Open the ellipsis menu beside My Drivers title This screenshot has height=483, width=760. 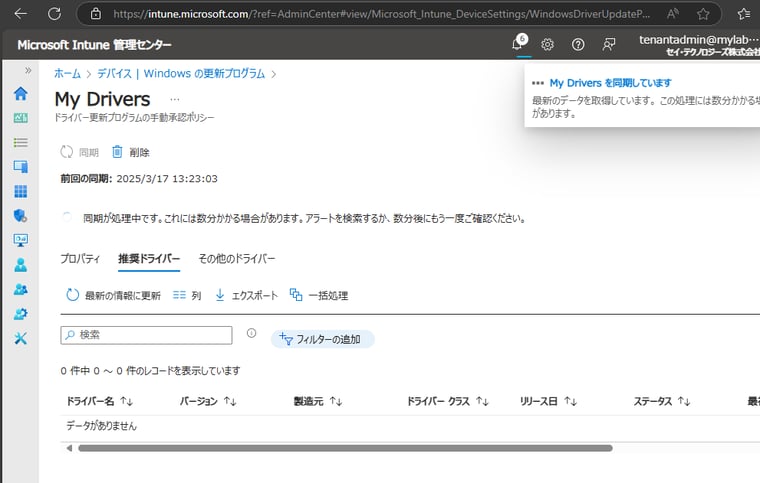174,99
